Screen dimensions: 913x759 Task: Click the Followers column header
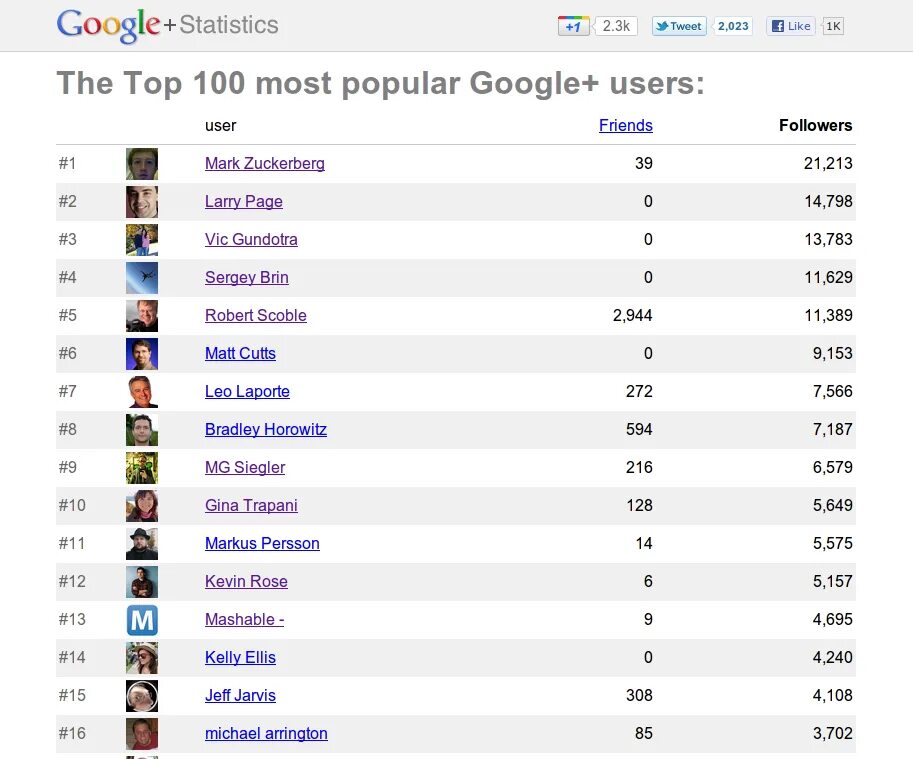(x=815, y=125)
